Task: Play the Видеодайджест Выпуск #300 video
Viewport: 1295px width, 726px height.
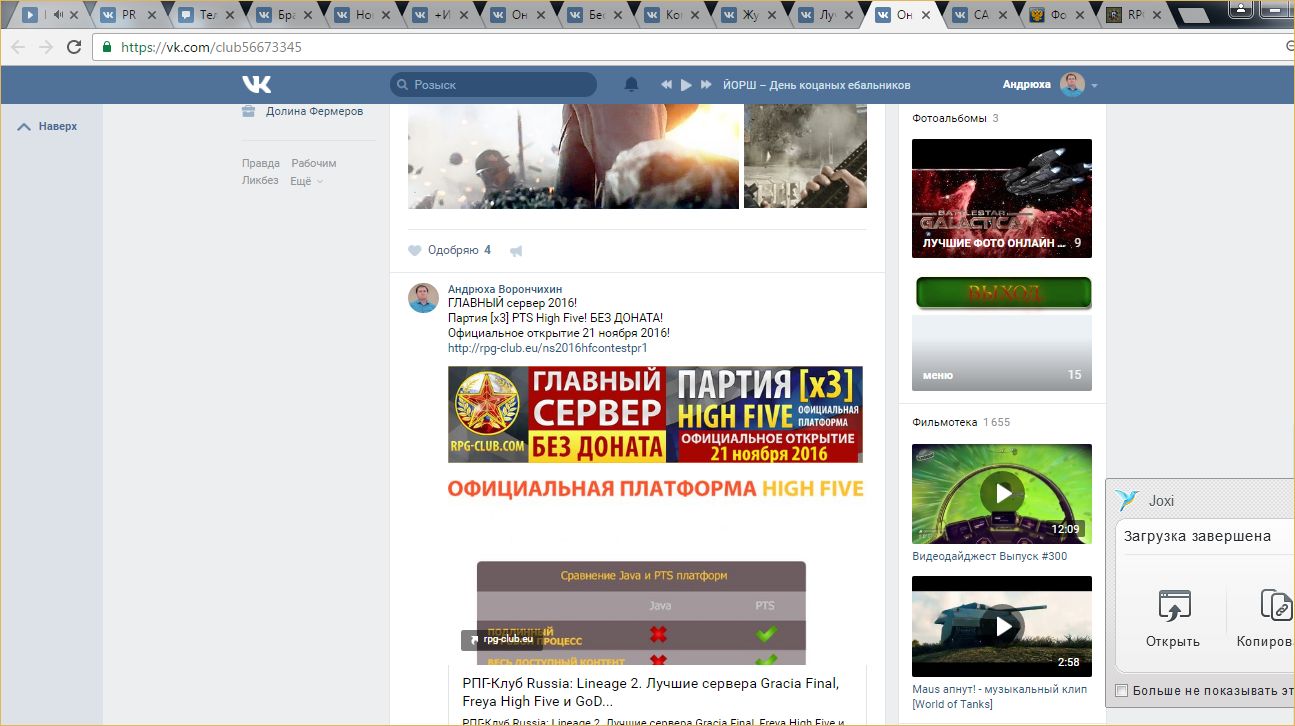Action: point(1001,493)
